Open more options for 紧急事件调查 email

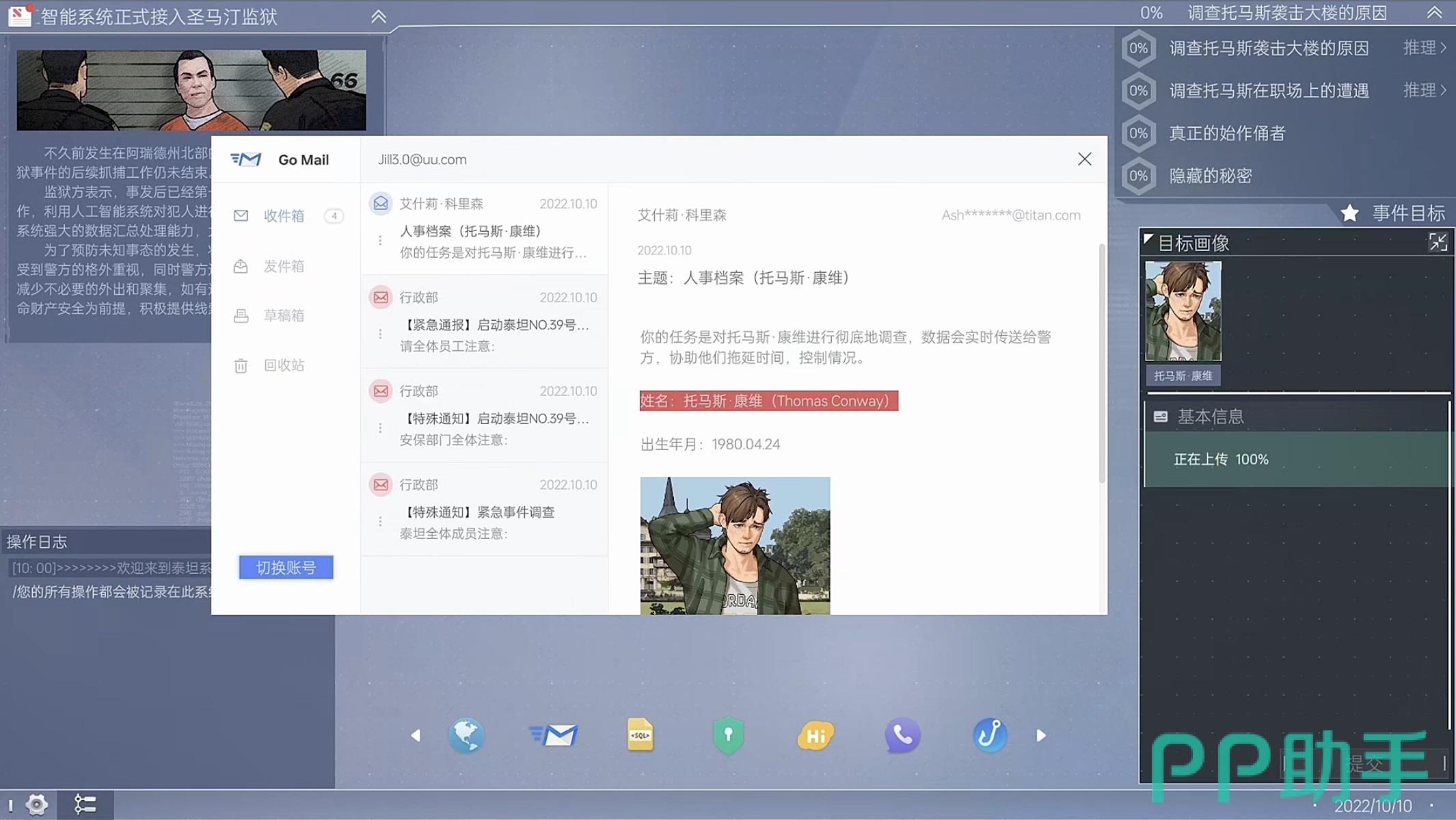point(380,522)
